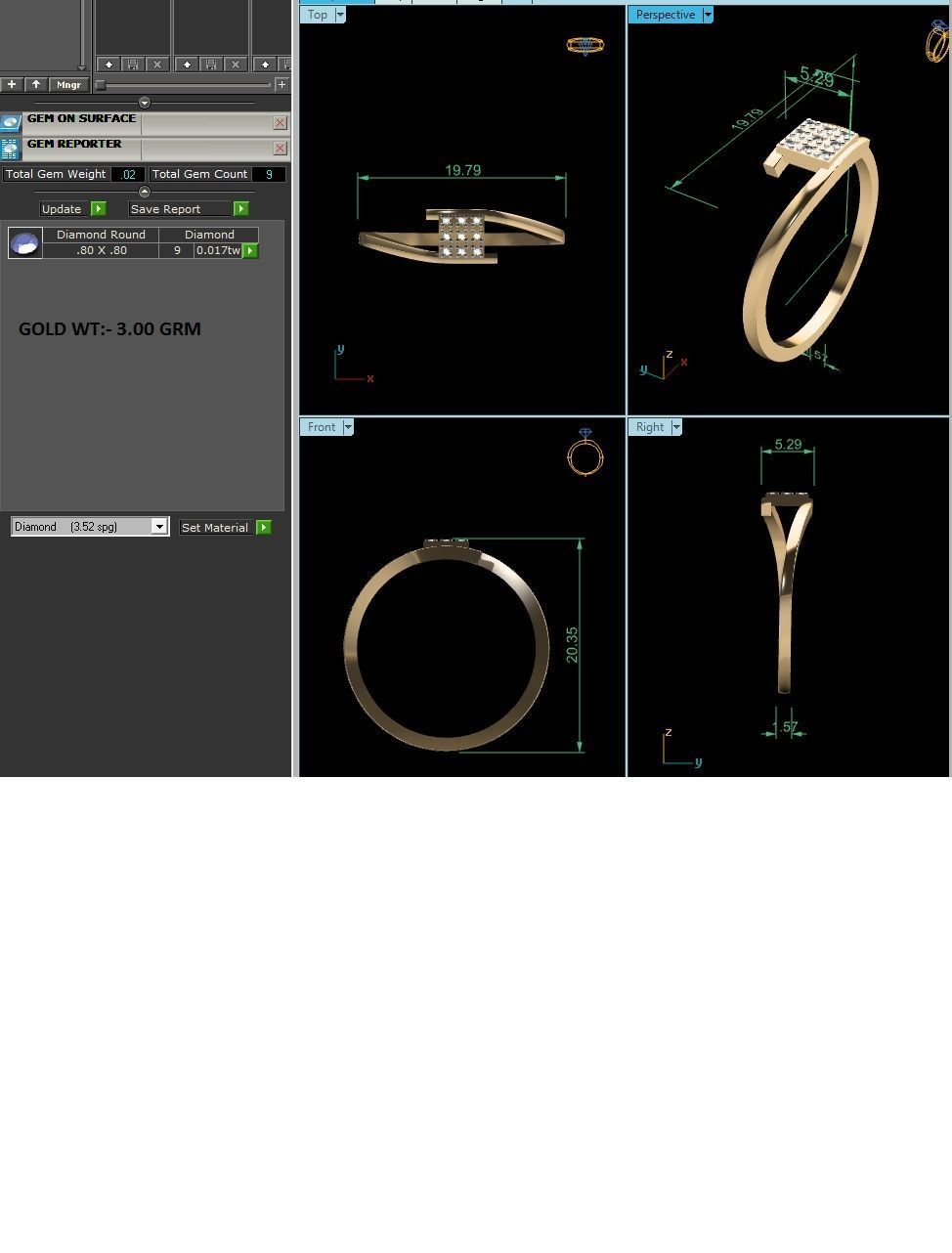Screen dimensions: 952x1253
Task: Click the GOLD WT:- 3.00 GRM text
Action: click(x=109, y=328)
